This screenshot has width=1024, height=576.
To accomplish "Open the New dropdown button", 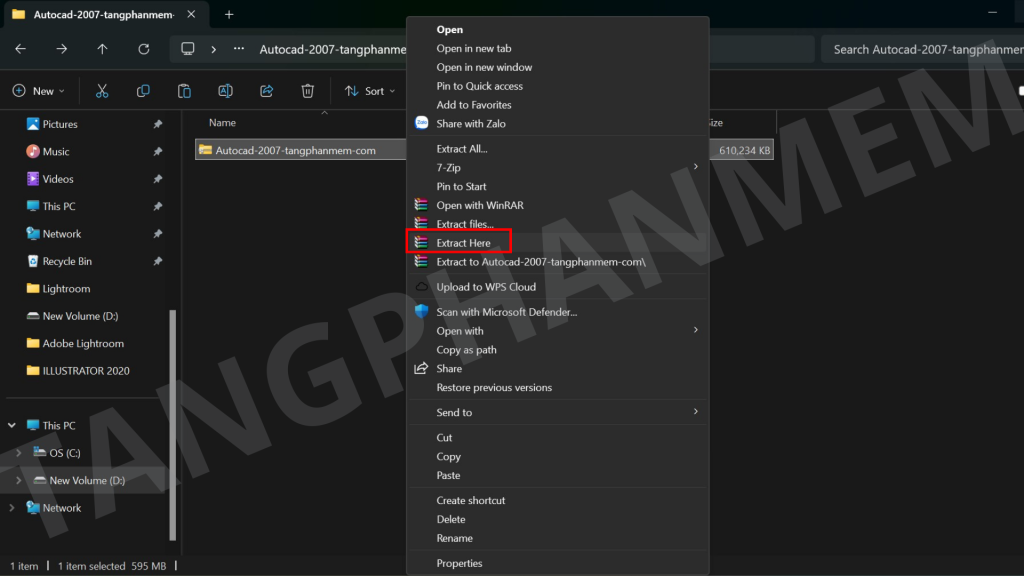I will [x=38, y=91].
